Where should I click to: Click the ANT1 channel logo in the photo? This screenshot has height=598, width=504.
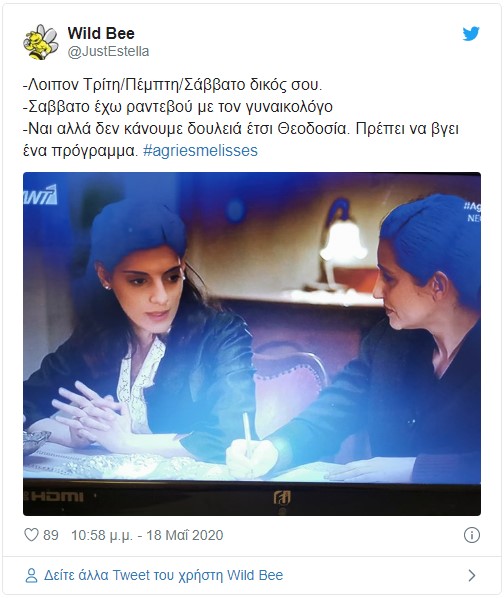40,195
